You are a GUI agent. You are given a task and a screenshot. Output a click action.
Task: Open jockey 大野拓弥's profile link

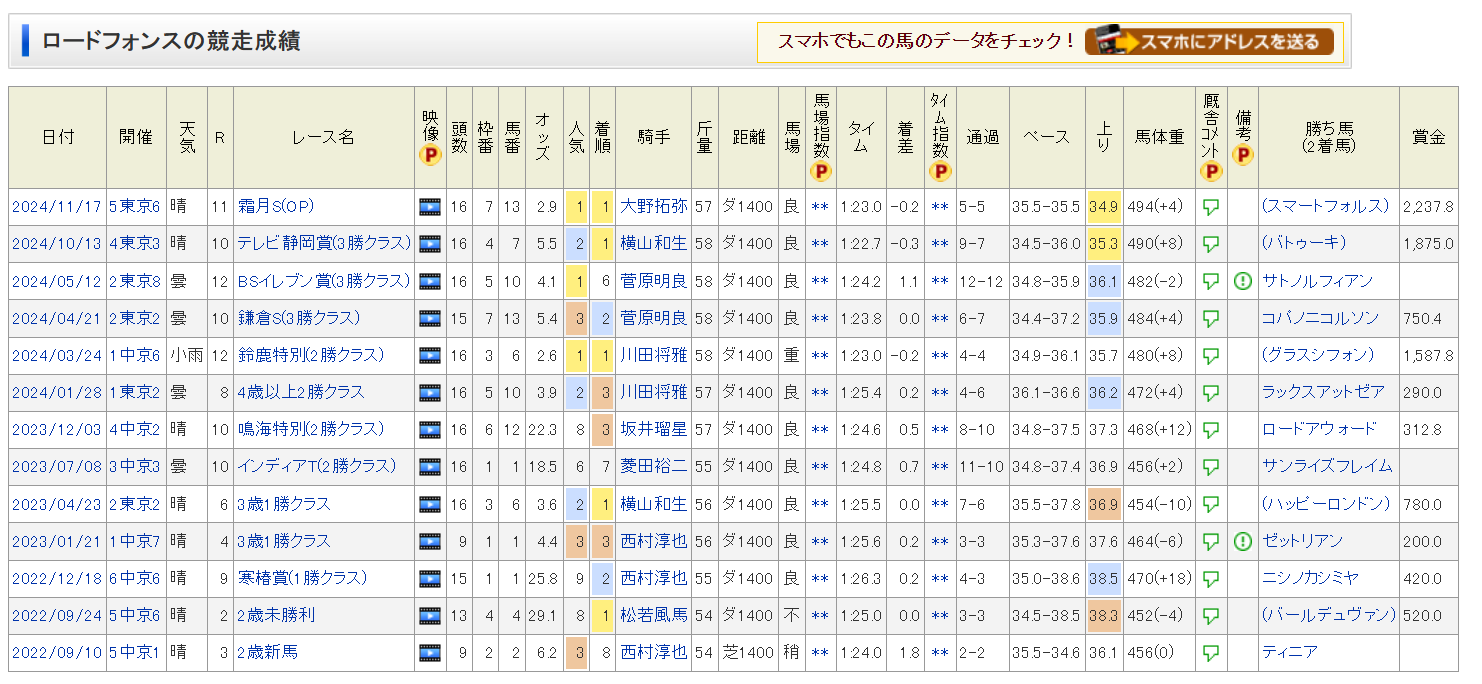pos(653,207)
